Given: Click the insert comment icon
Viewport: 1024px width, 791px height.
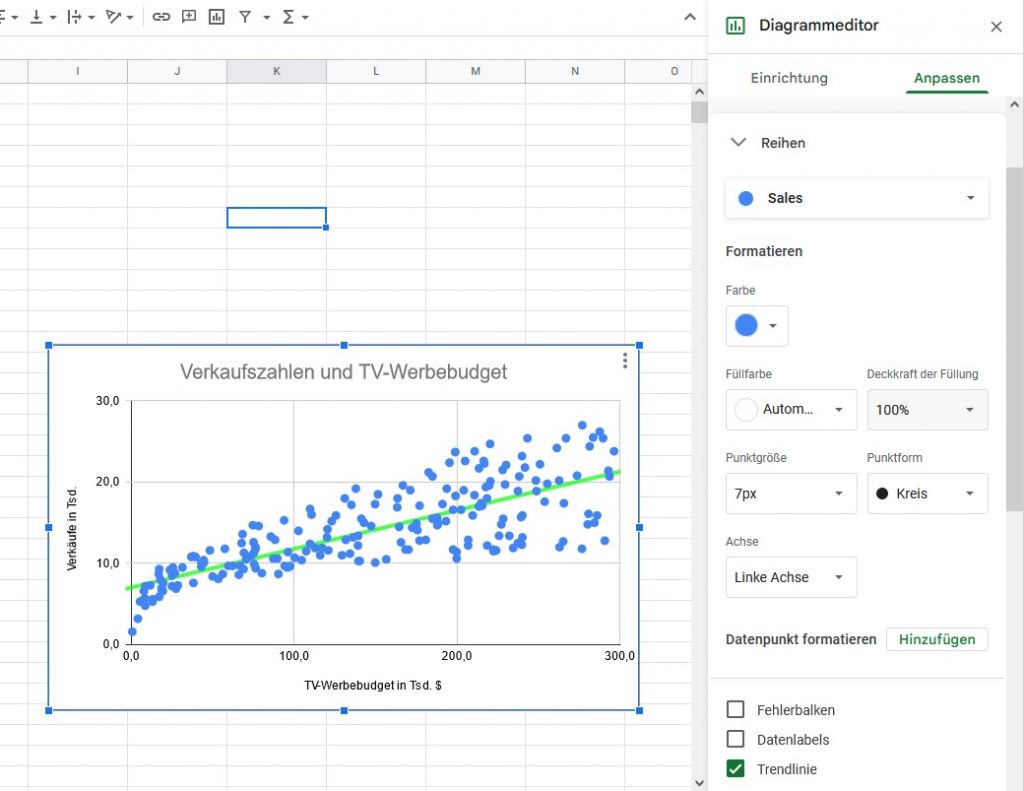Looking at the screenshot, I should [189, 17].
